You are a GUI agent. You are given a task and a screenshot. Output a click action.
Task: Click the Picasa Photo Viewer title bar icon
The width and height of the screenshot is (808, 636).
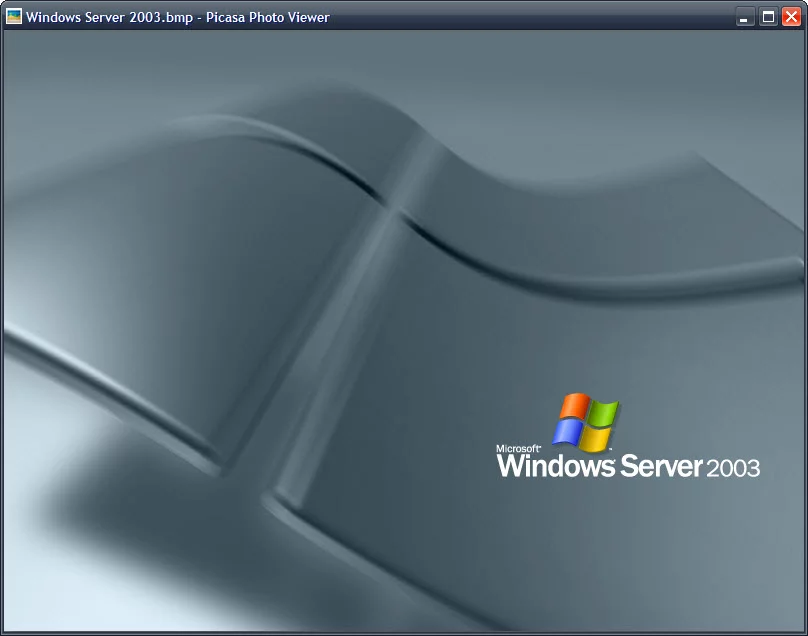coord(14,16)
